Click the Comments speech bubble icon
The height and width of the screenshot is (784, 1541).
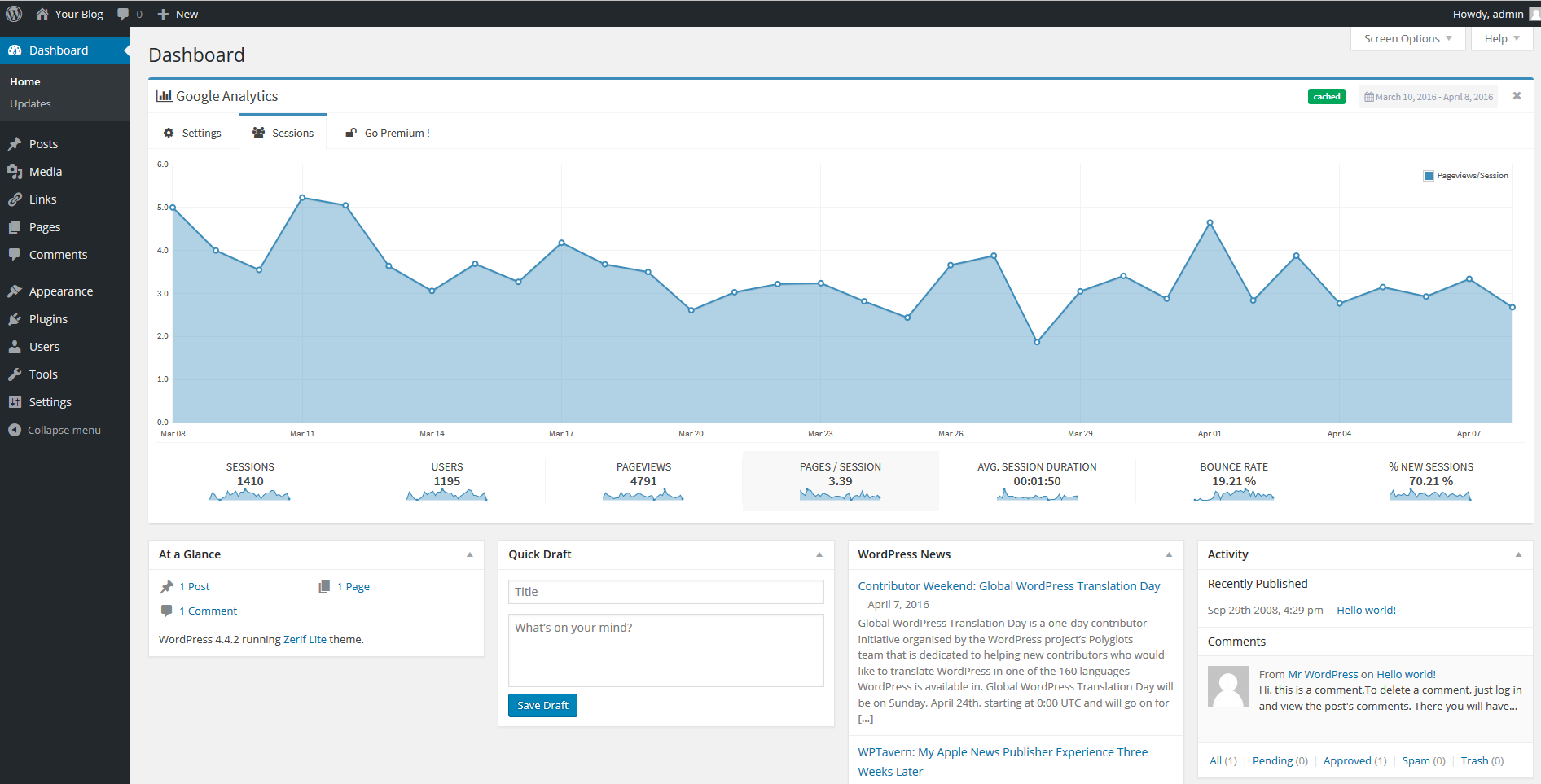15,255
